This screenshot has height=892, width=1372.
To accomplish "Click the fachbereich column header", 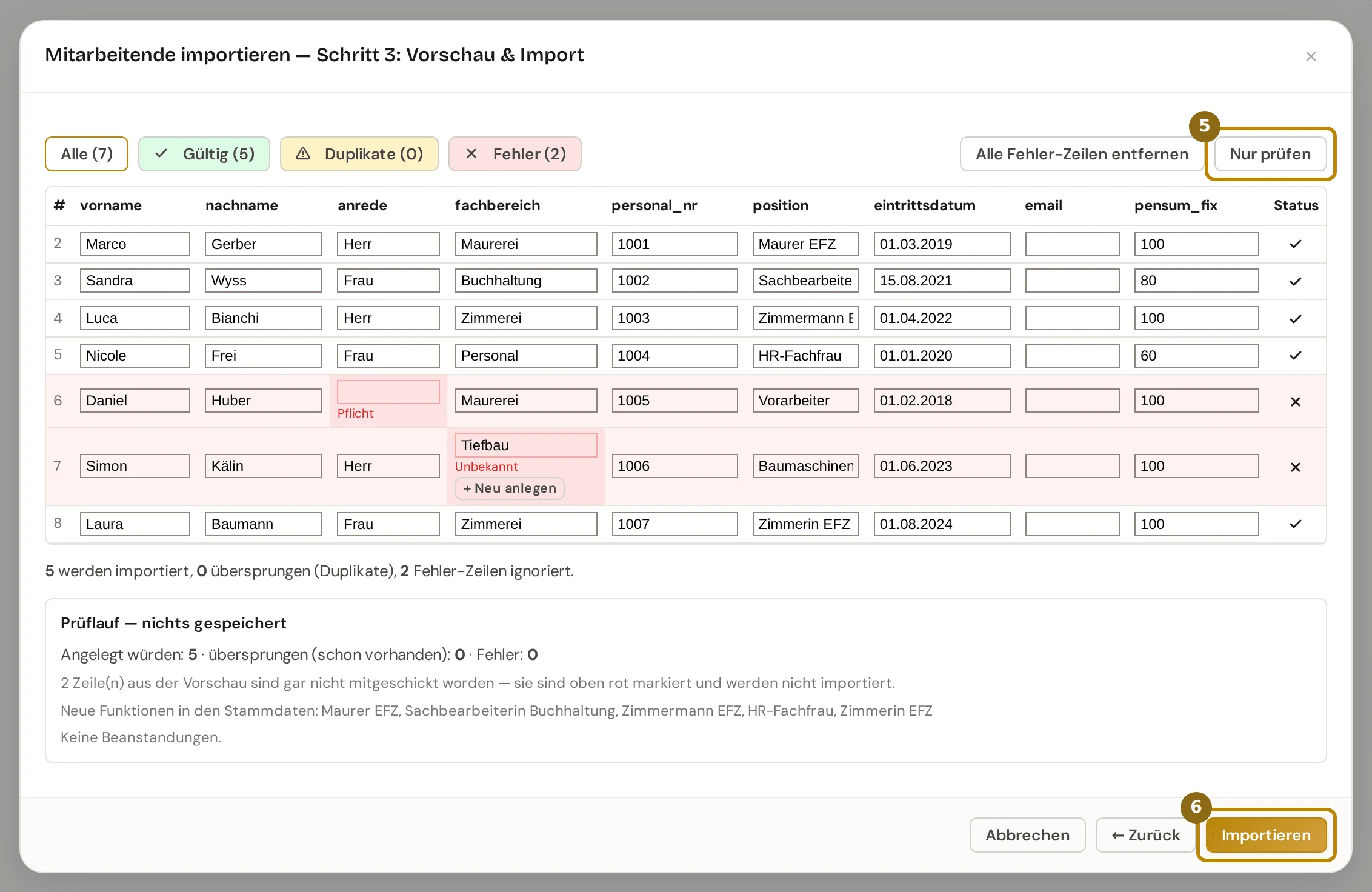I will (498, 205).
